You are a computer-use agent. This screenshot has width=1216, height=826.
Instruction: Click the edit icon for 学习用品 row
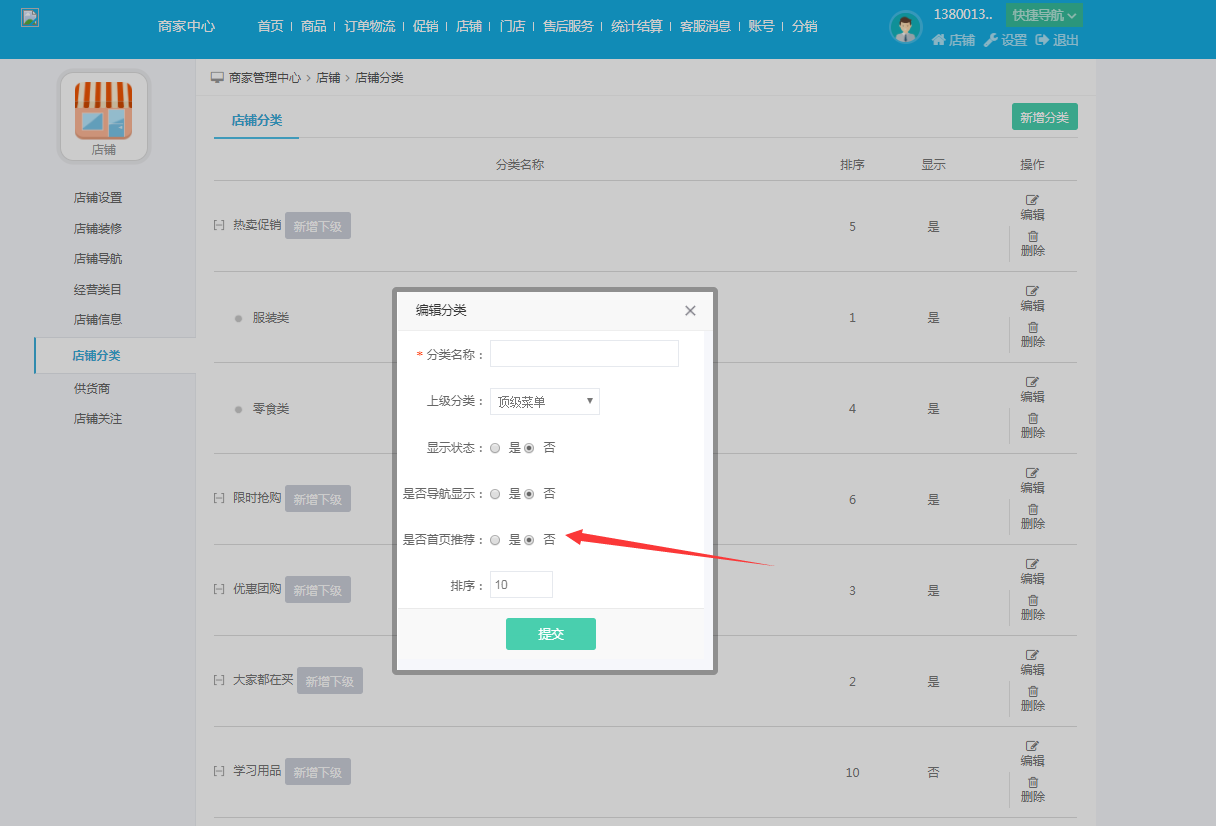1032,746
